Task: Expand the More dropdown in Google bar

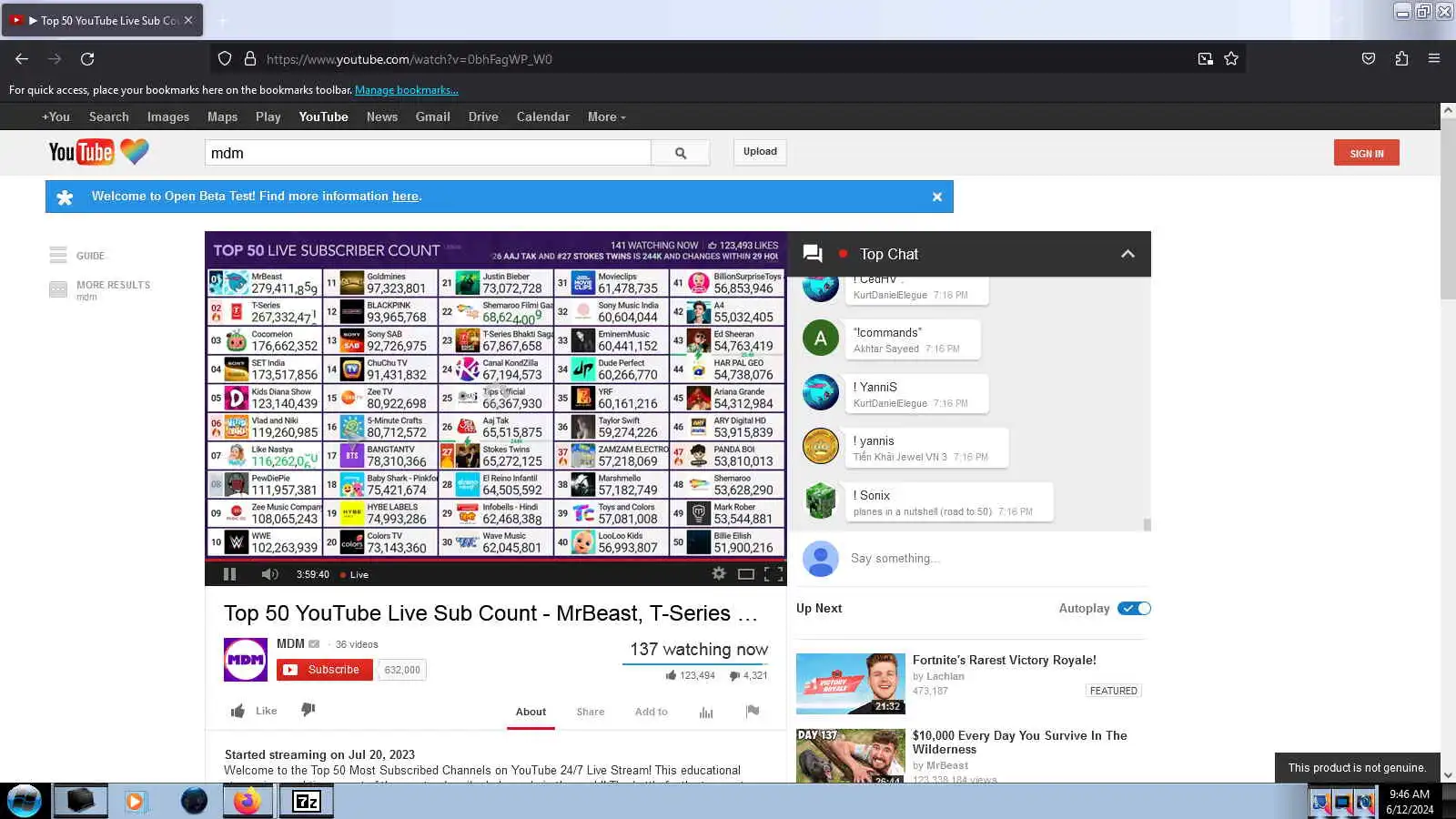Action: tap(606, 116)
